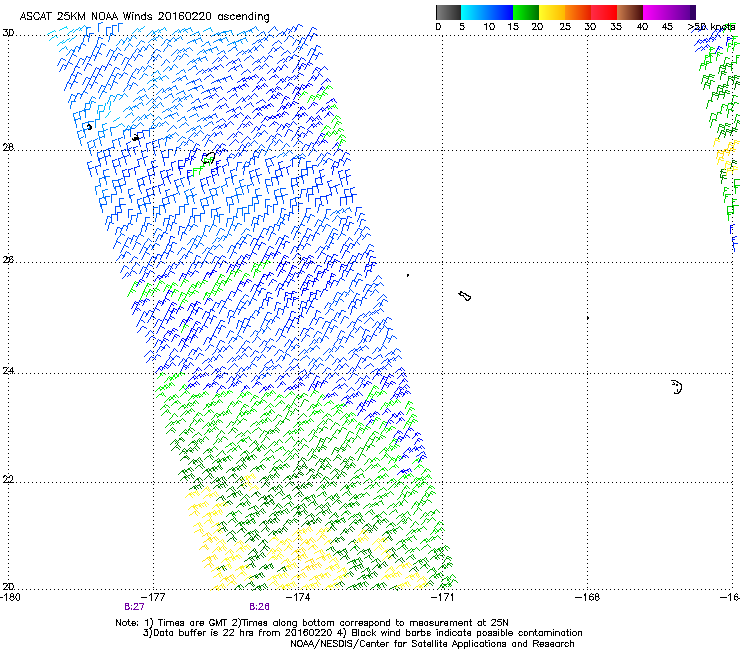Click the green 15-20 knots legend segment
This screenshot has height=650, width=740.
(526, 12)
